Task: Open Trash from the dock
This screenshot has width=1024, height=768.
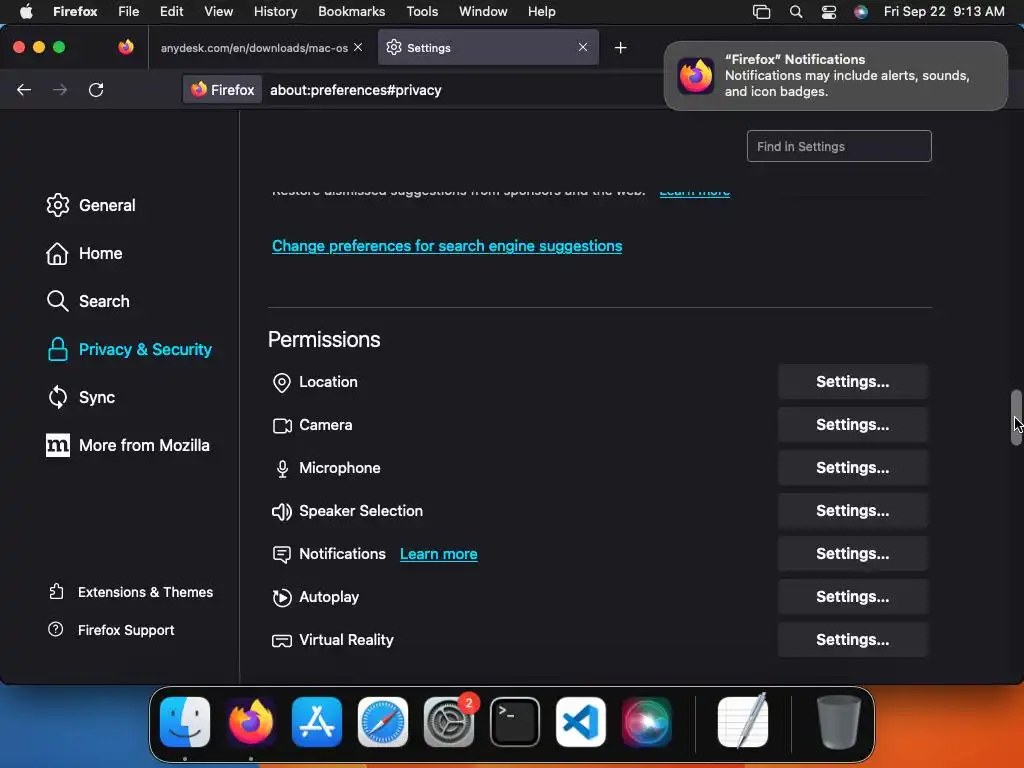Action: [x=839, y=722]
